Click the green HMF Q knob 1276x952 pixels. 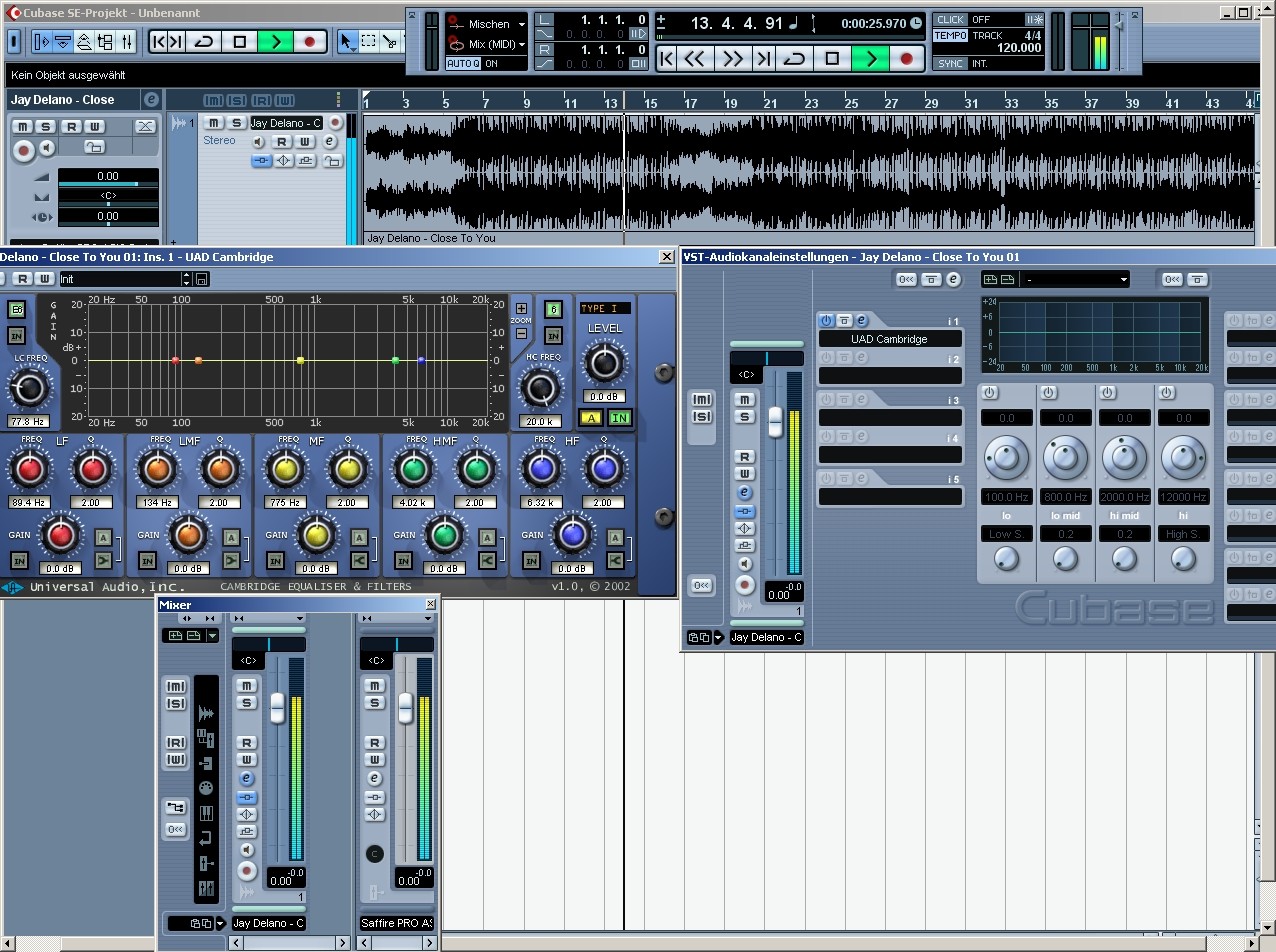coord(475,469)
